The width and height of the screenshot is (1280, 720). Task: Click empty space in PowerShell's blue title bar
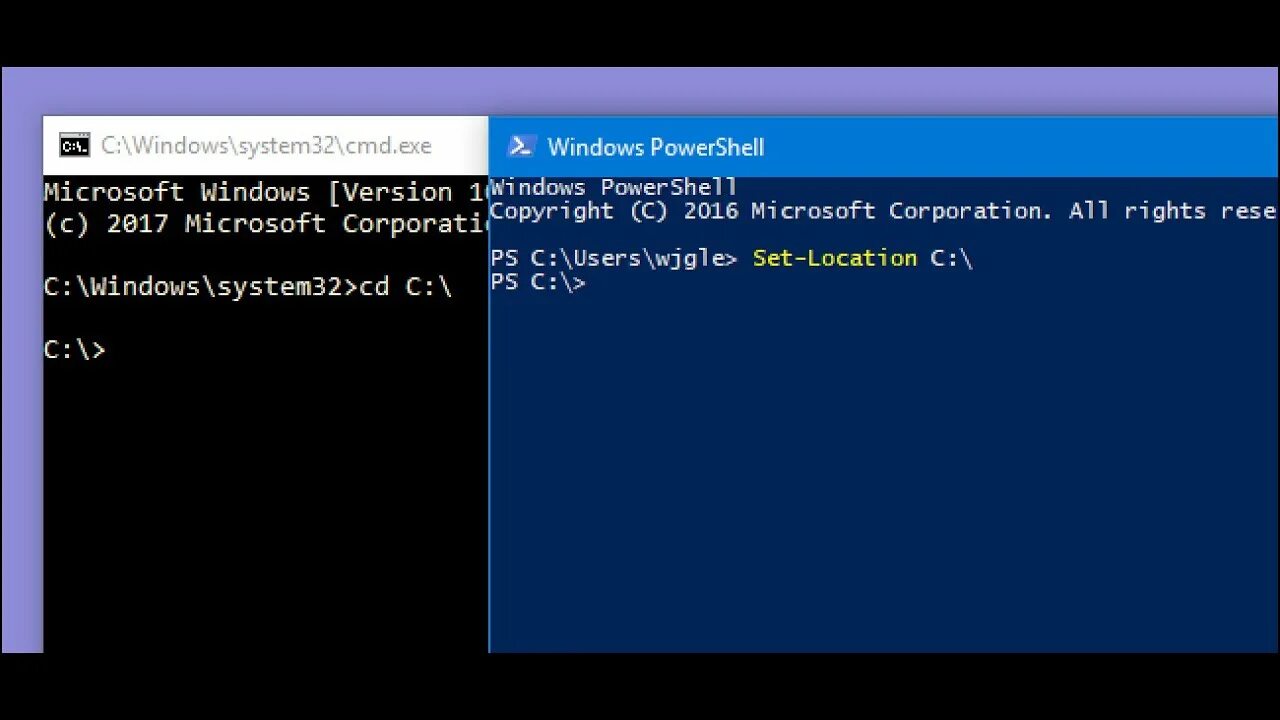click(x=1020, y=147)
